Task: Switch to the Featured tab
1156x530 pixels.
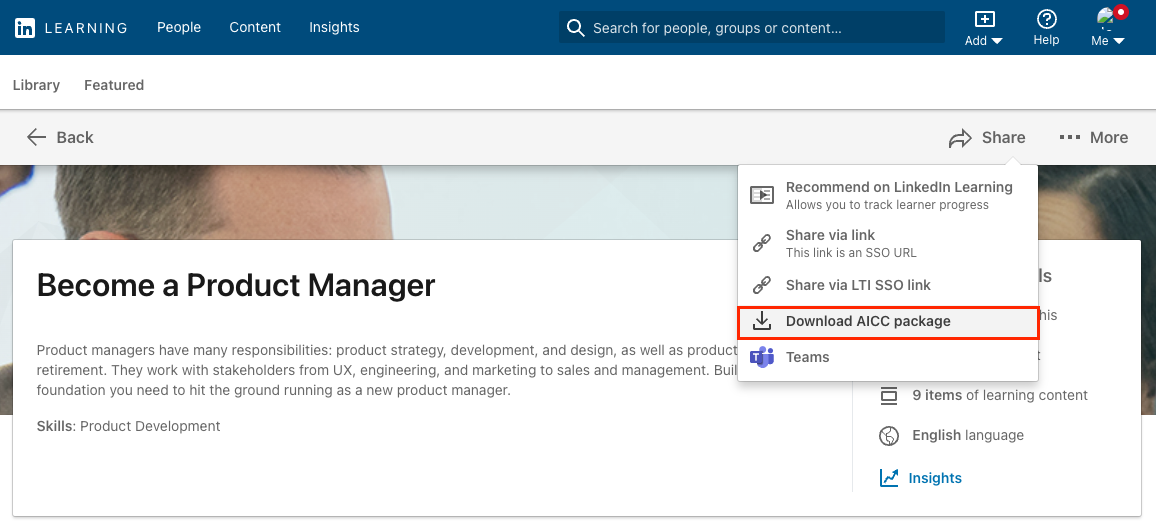Action: (x=114, y=86)
